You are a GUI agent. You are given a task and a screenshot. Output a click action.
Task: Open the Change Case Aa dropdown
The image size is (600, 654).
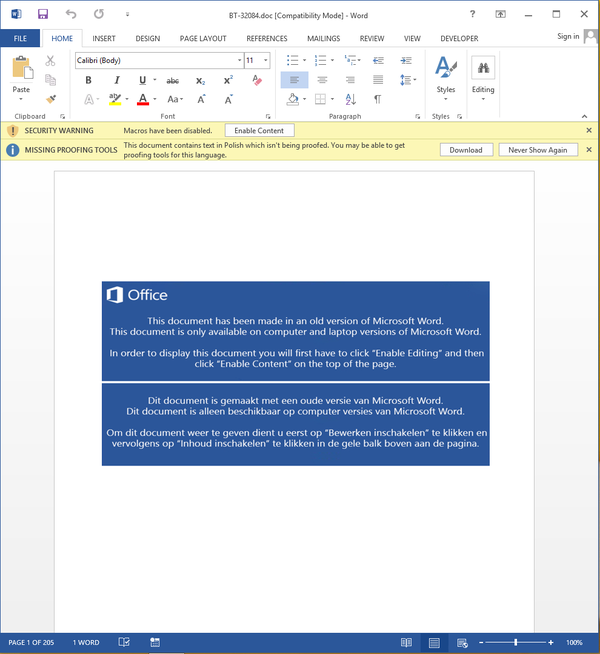click(x=175, y=99)
